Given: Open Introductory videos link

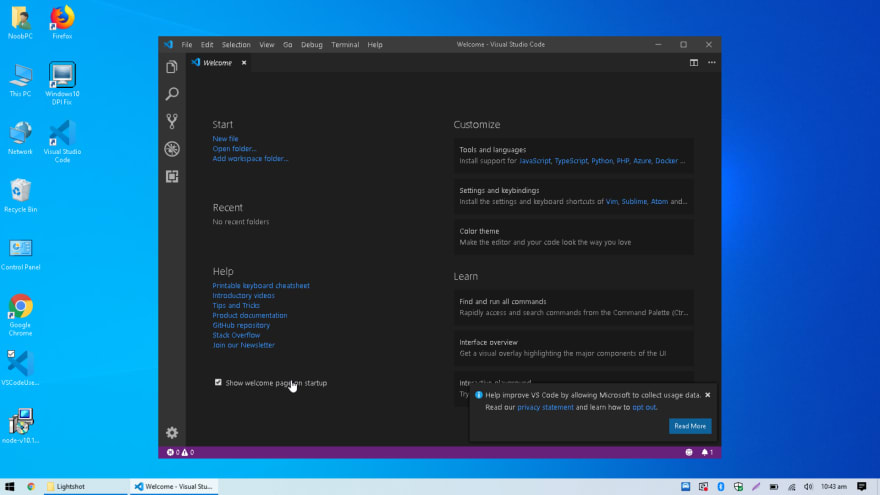Looking at the screenshot, I should [x=244, y=295].
